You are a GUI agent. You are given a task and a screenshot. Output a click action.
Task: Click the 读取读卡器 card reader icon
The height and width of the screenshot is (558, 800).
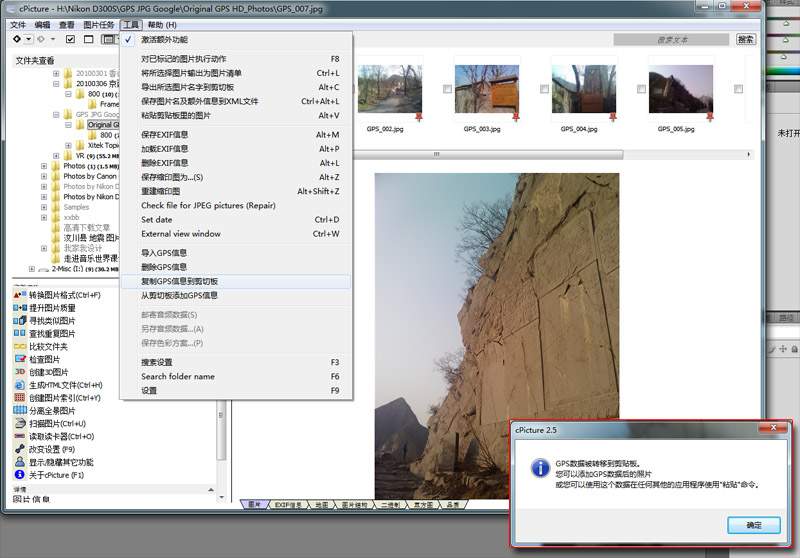pos(19,436)
